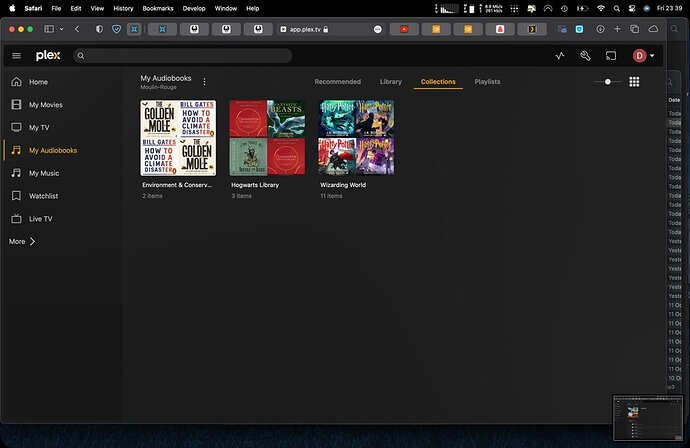Click the Cast screen icon
This screenshot has height=448, width=690.
[x=611, y=55]
